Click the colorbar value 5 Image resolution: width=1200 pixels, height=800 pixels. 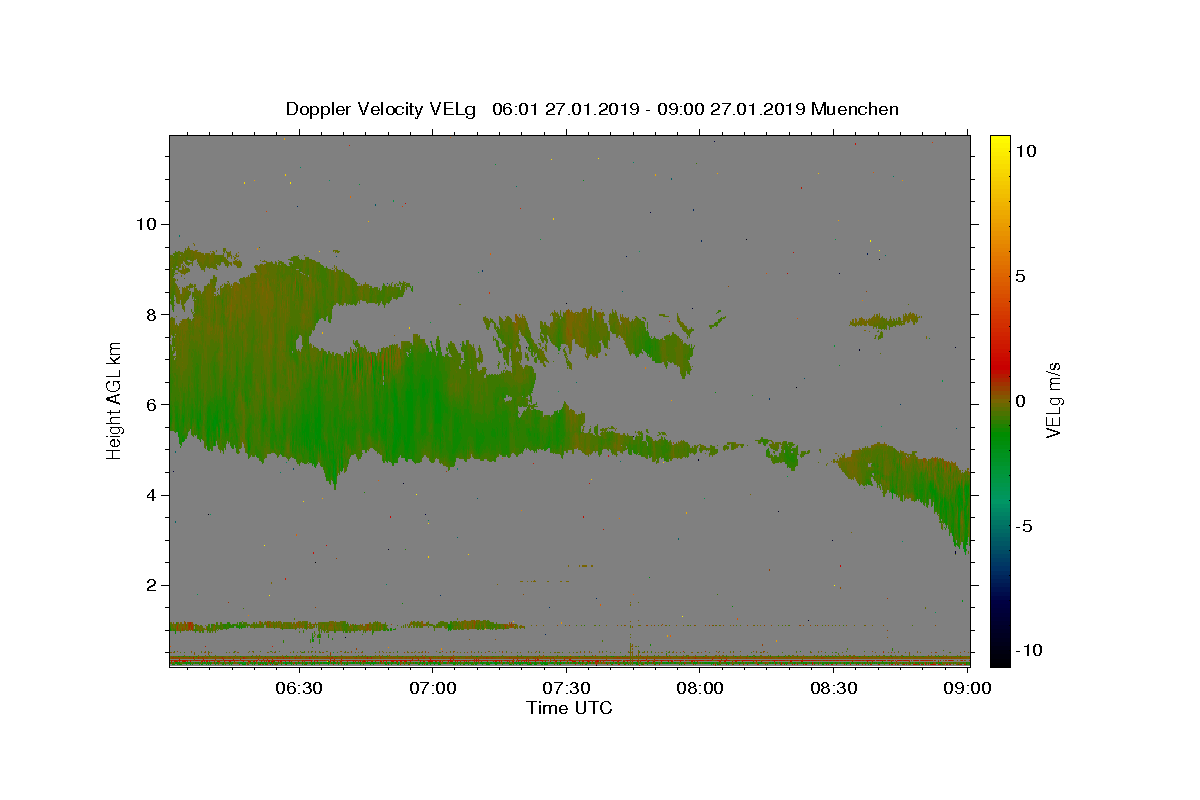point(1020,276)
